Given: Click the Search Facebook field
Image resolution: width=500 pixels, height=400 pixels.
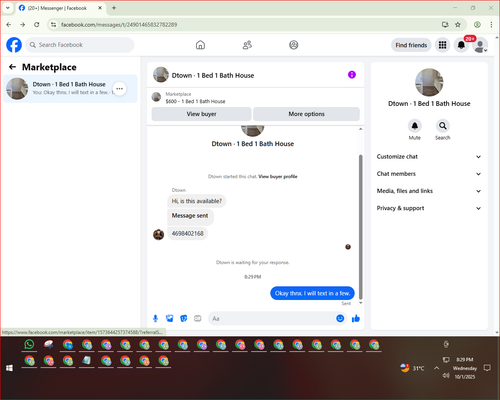Looking at the screenshot, I should [x=80, y=45].
